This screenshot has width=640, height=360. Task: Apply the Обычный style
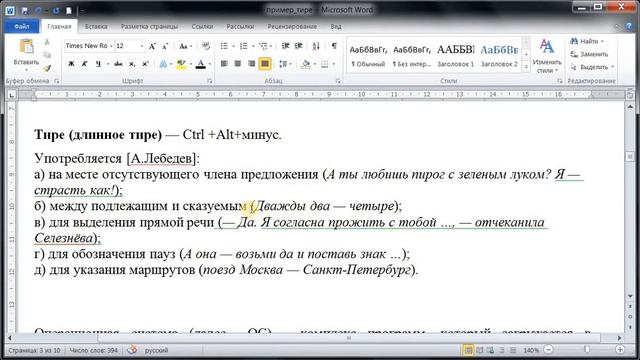tap(368, 56)
